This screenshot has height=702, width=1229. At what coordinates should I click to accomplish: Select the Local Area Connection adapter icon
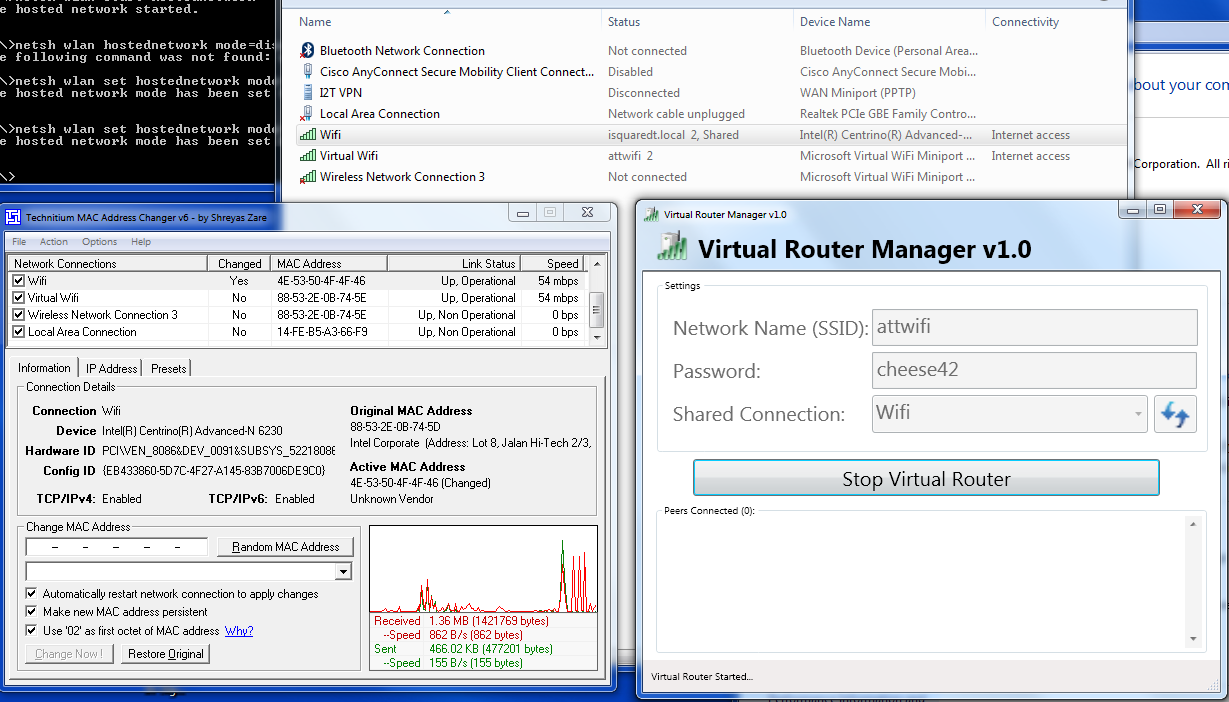[307, 114]
